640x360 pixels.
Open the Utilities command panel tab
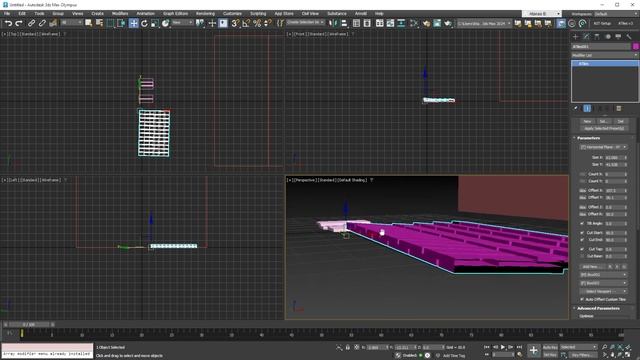[629, 37]
